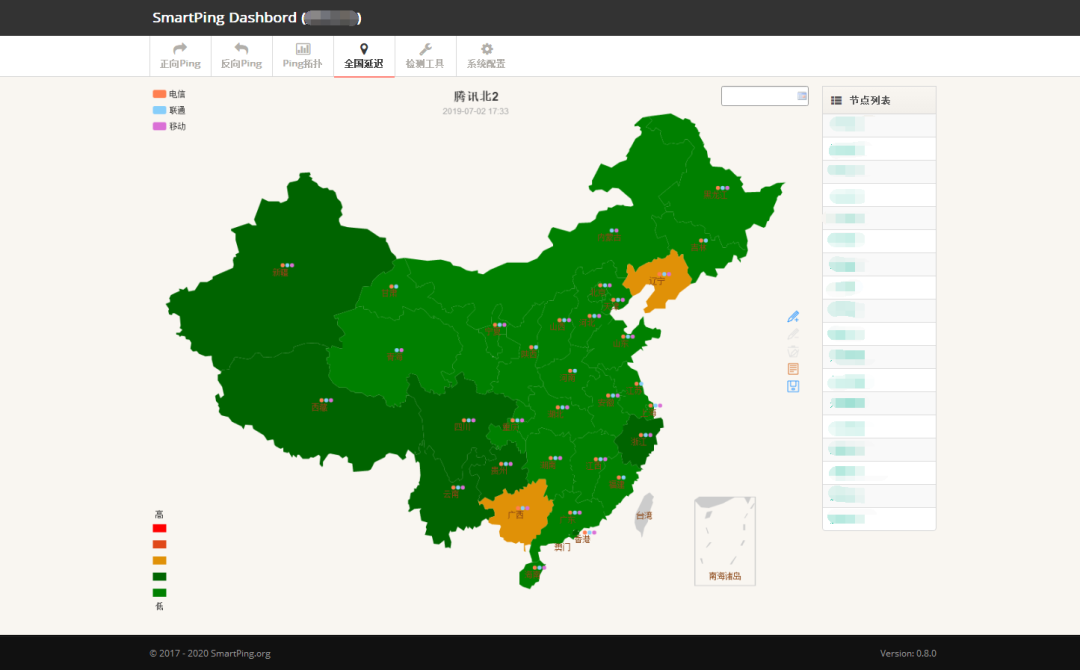Viewport: 1080px width, 670px height.
Task: Click the 检测工具 wrench icon
Action: [x=425, y=49]
